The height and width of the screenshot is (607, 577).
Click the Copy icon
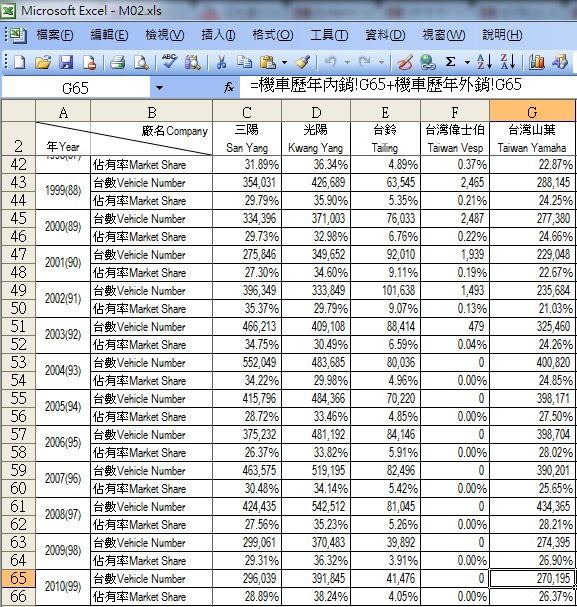tap(245, 62)
